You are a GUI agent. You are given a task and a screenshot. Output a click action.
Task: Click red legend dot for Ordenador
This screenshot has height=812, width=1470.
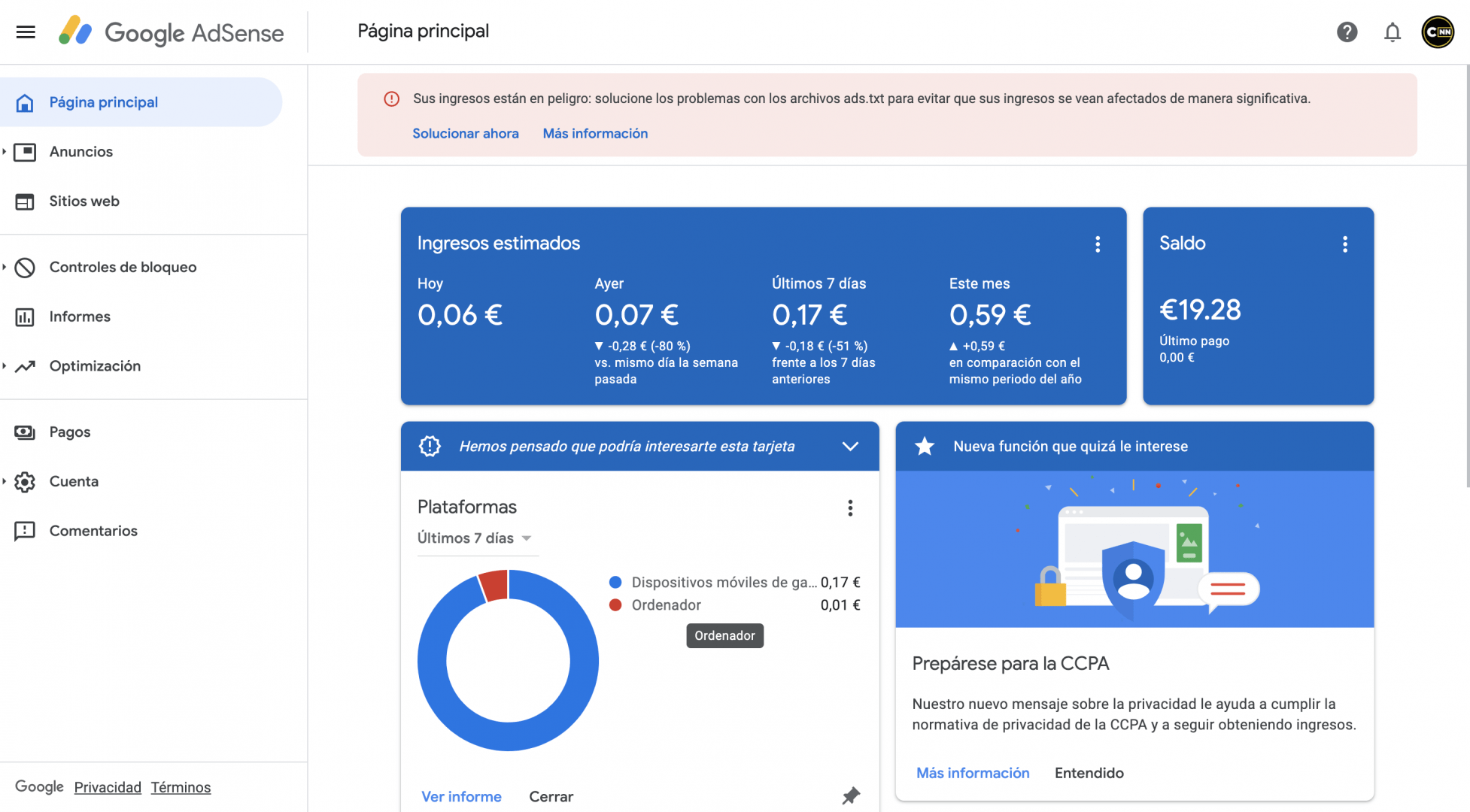[x=615, y=605]
